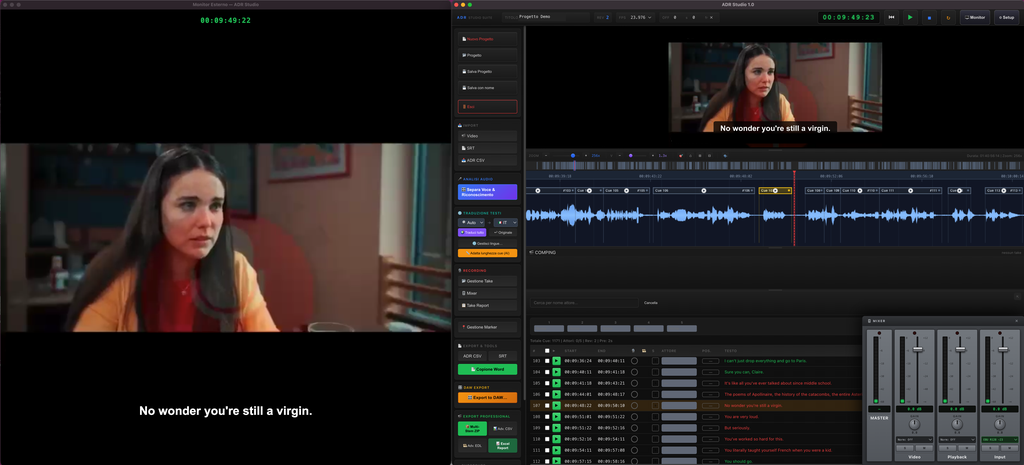Switch to Originale text
The width and height of the screenshot is (1024, 465).
coord(503,232)
